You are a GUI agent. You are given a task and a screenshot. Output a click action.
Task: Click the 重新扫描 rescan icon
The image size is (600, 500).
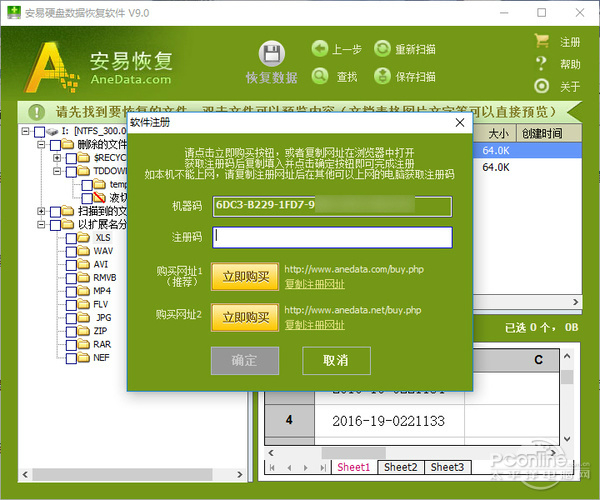pos(382,49)
